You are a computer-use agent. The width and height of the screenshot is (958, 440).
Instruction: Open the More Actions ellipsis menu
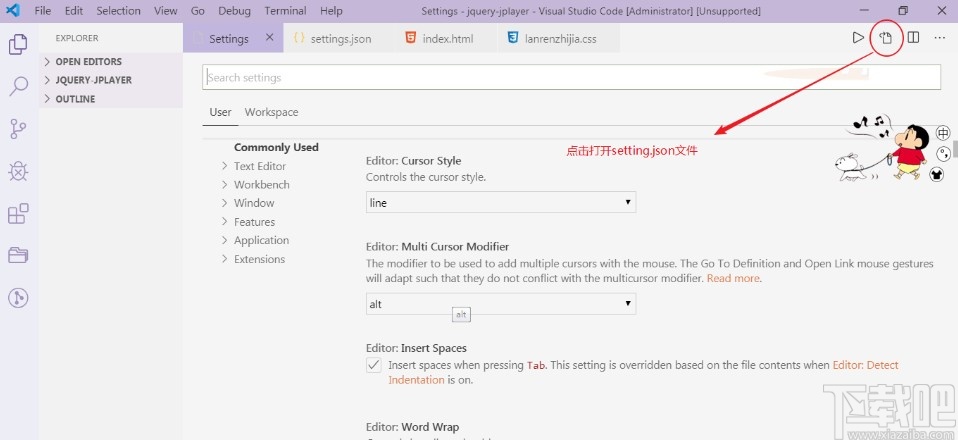coord(940,38)
